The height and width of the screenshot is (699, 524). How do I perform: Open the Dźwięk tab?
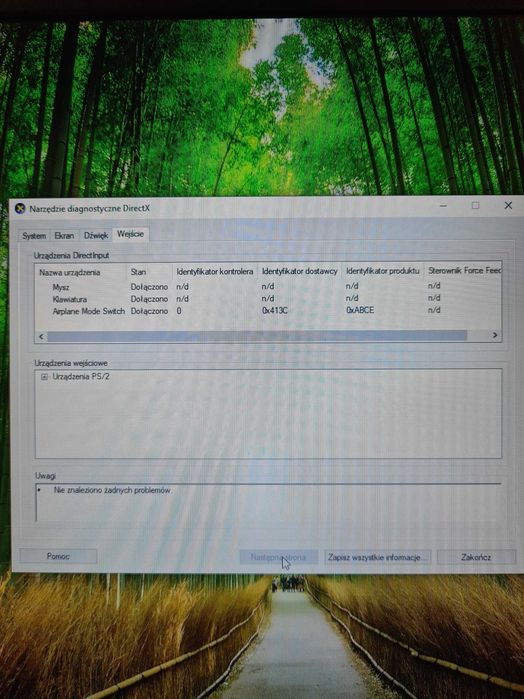96,236
